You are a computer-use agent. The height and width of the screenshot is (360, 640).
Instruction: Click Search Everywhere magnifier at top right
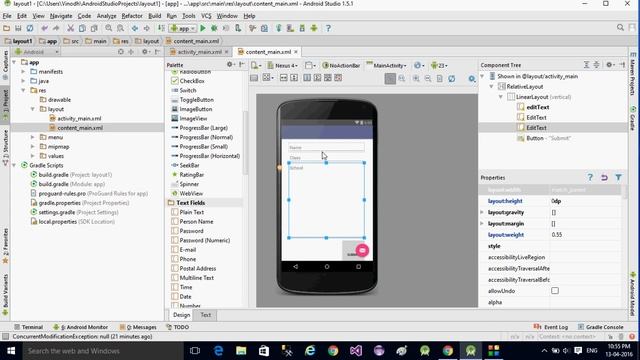(620, 28)
